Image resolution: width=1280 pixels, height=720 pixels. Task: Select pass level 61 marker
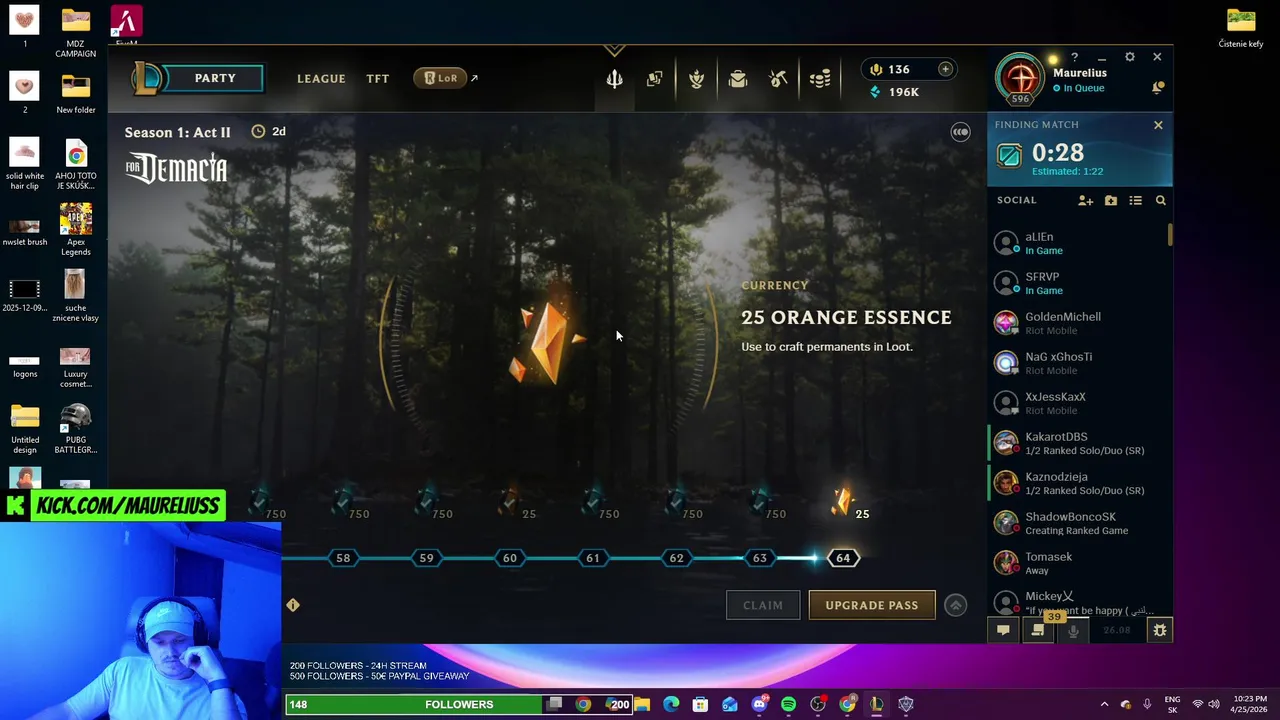pos(593,558)
